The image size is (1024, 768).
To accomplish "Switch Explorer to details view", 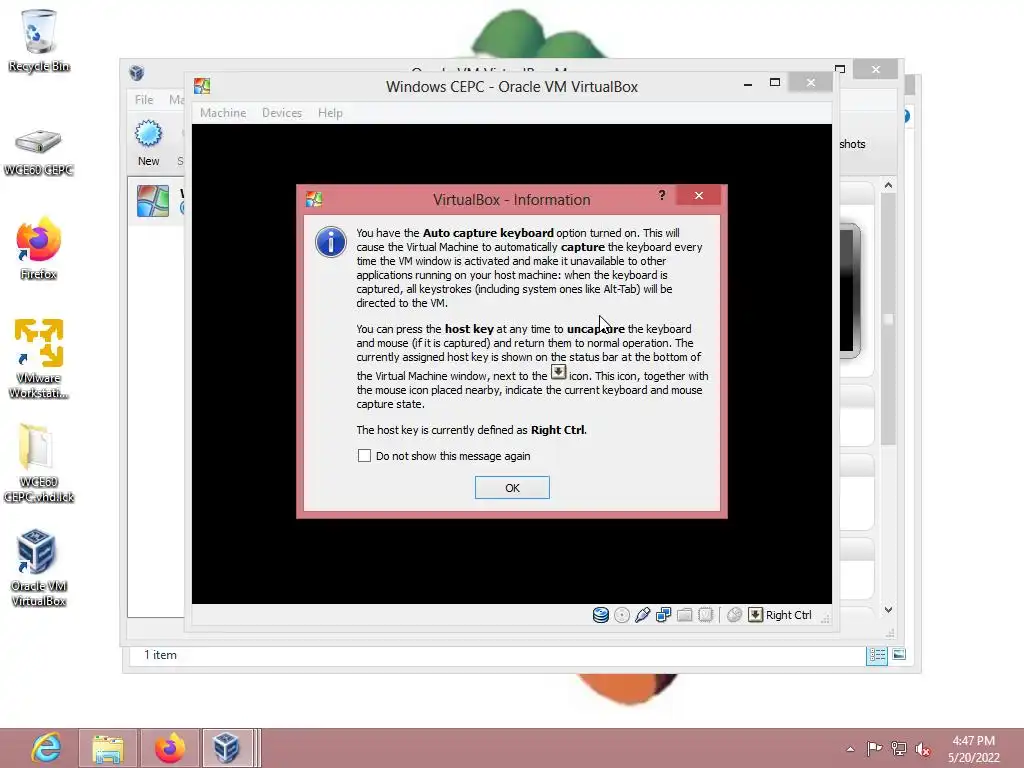I will [877, 655].
